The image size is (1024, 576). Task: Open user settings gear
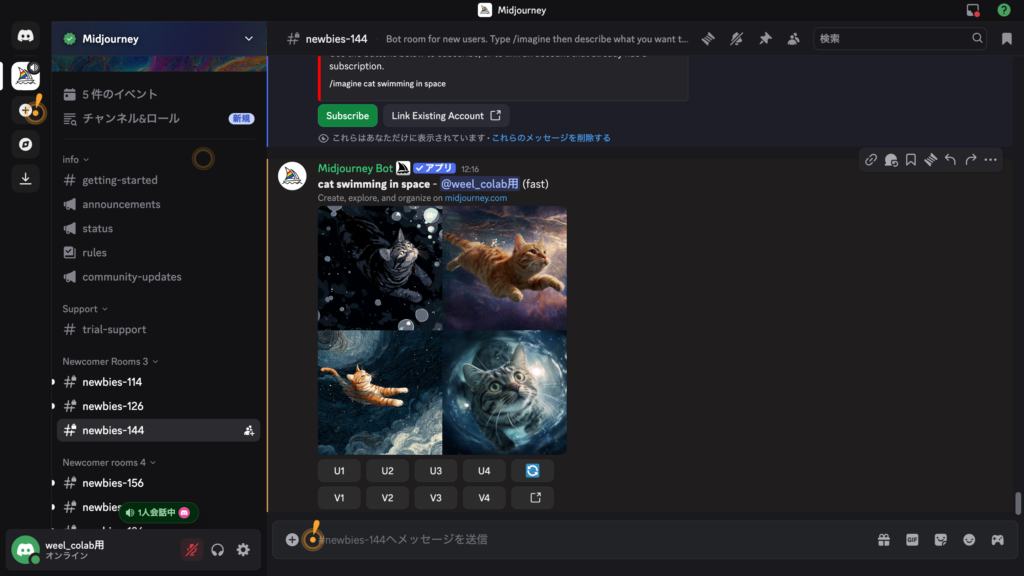(243, 550)
